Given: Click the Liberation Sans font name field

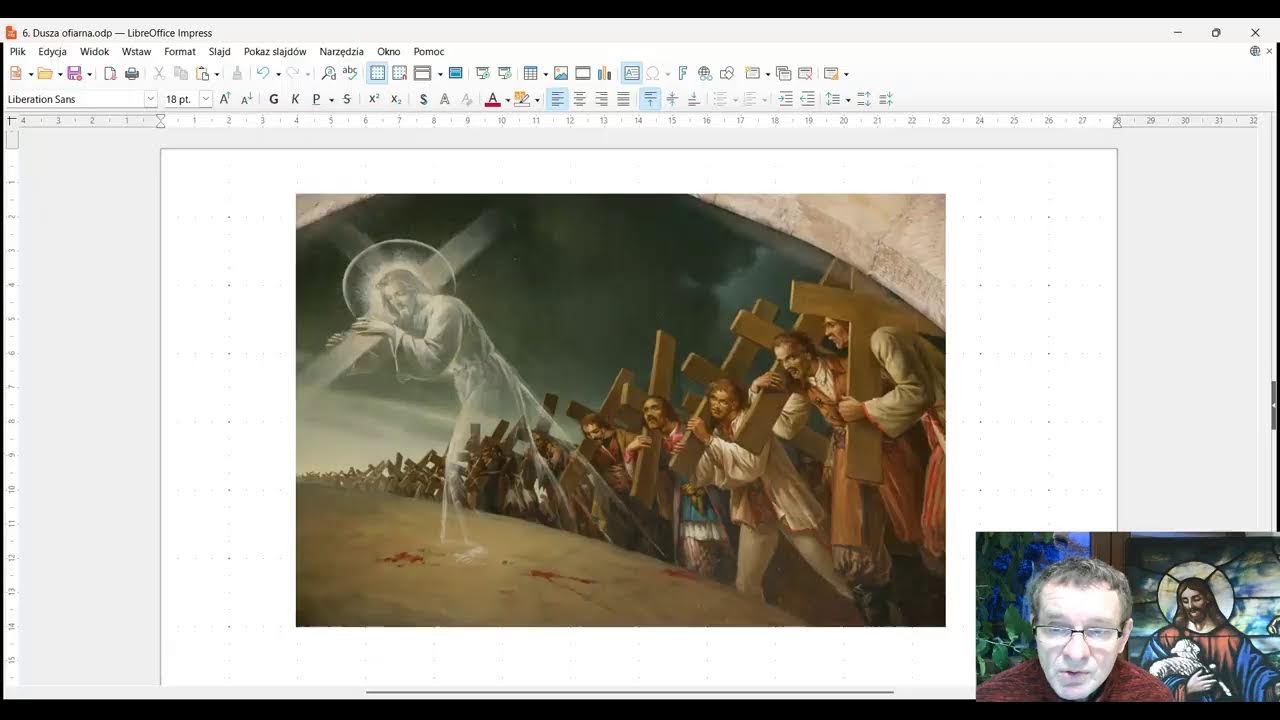Looking at the screenshot, I should pyautogui.click(x=75, y=99).
